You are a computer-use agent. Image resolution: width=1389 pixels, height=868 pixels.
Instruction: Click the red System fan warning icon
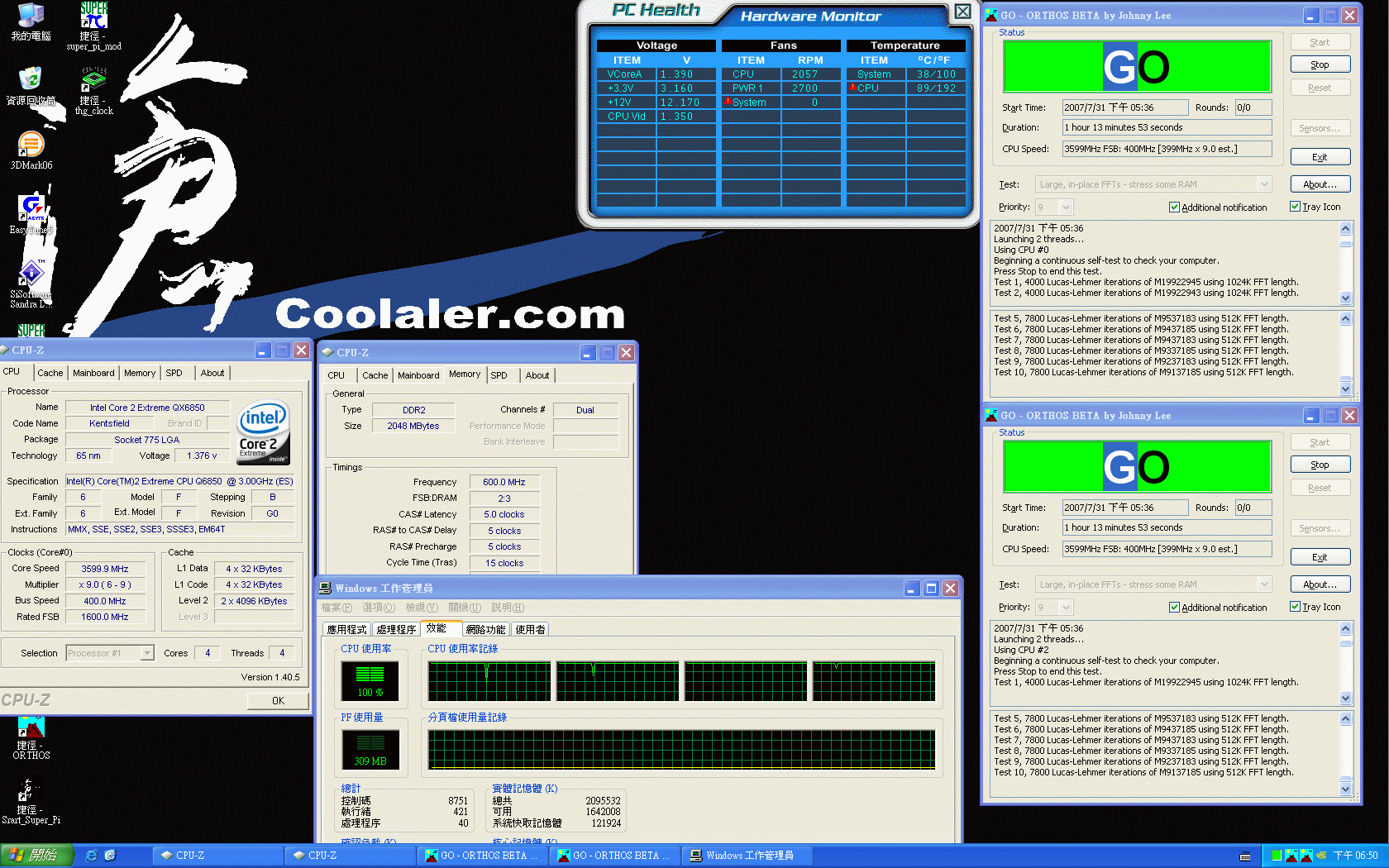pyautogui.click(x=728, y=102)
